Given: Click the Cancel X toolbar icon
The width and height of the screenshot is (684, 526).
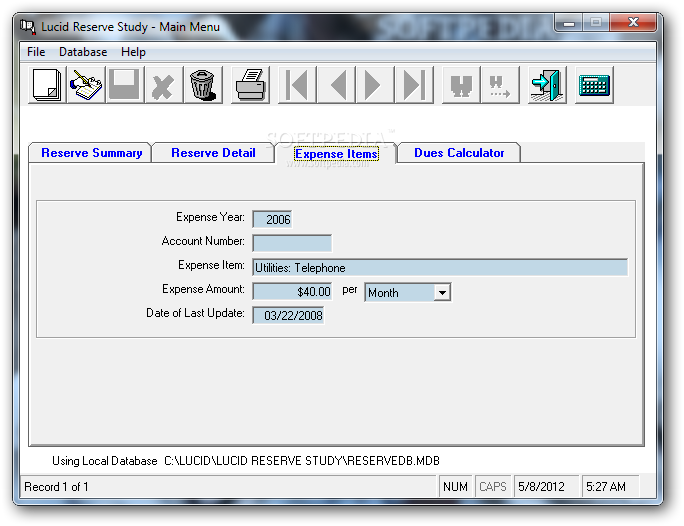Looking at the screenshot, I should coord(164,85).
